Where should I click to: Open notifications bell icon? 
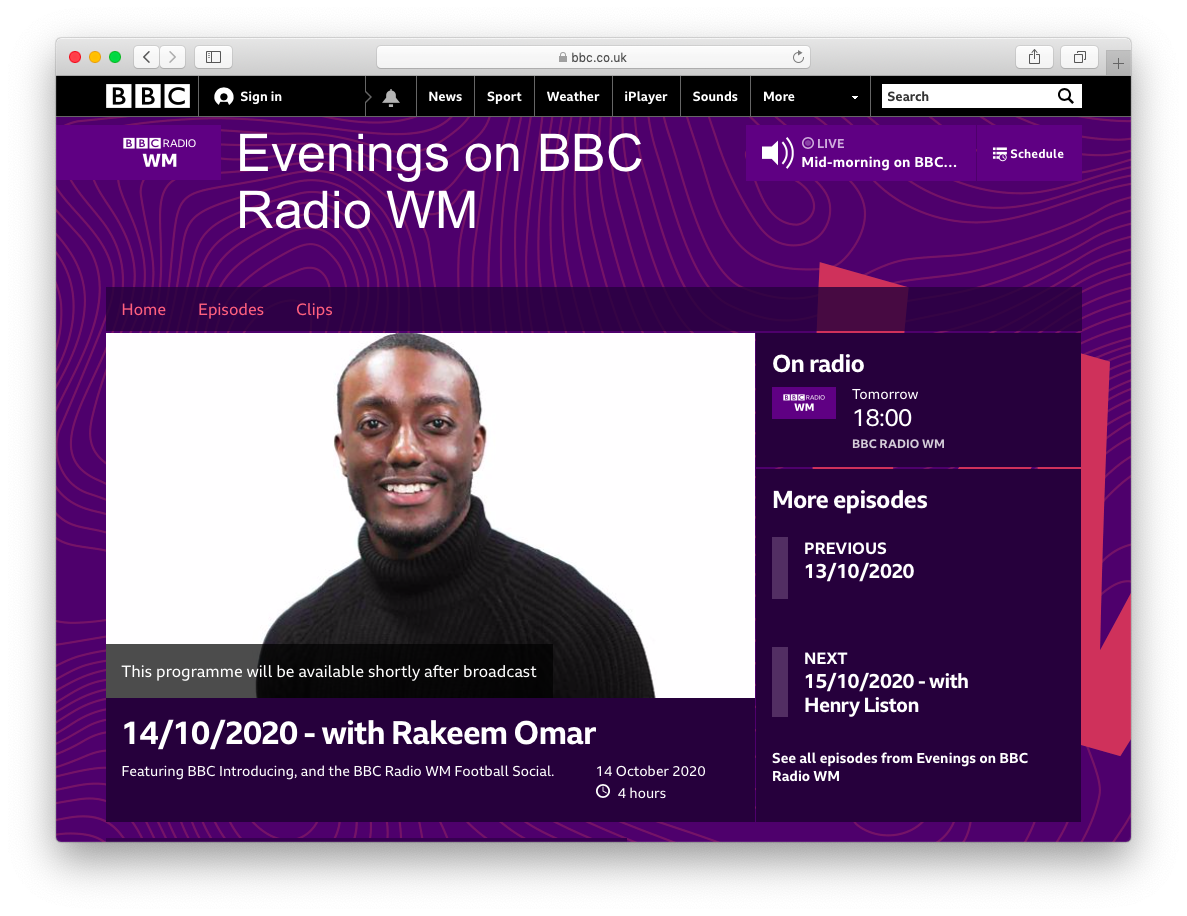click(391, 97)
